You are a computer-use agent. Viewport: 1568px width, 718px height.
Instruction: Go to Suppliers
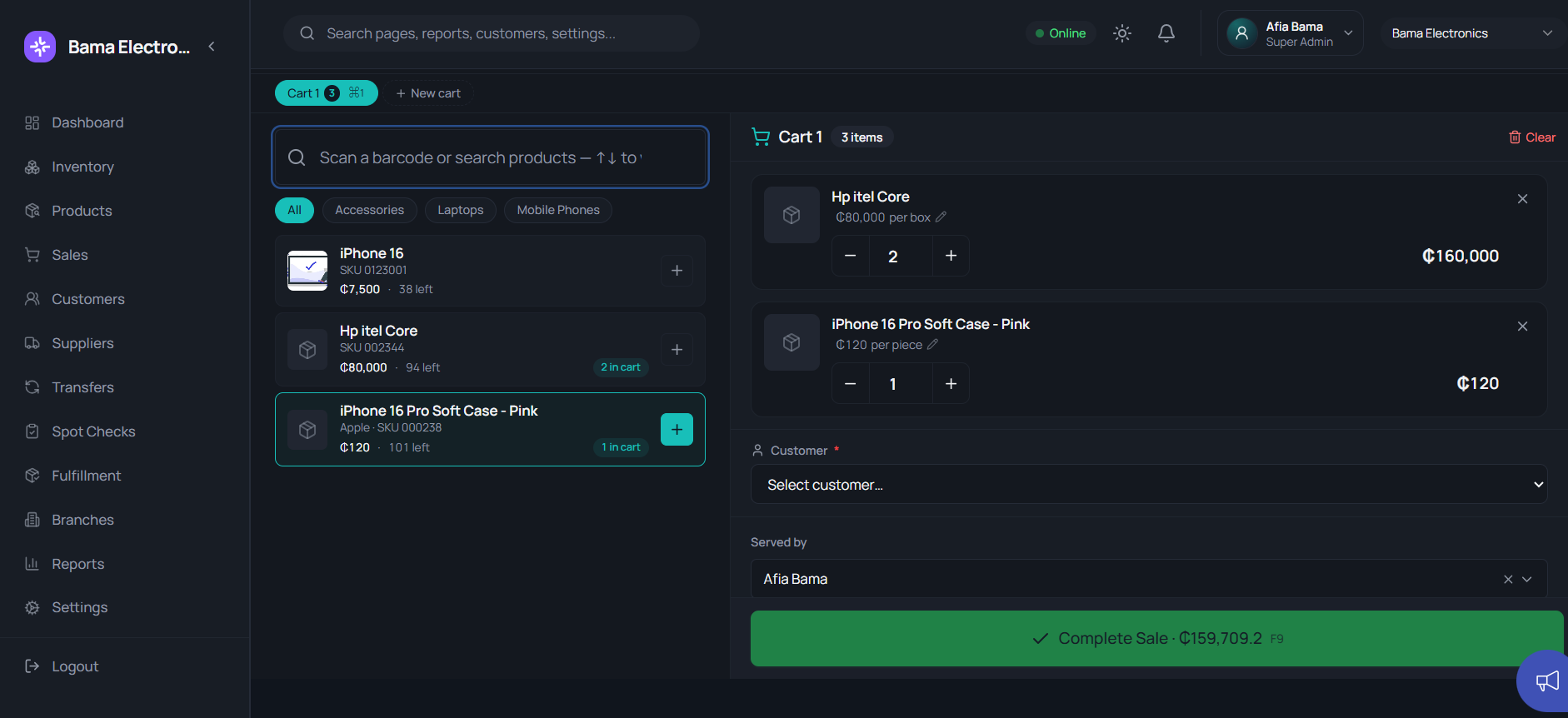[x=82, y=343]
